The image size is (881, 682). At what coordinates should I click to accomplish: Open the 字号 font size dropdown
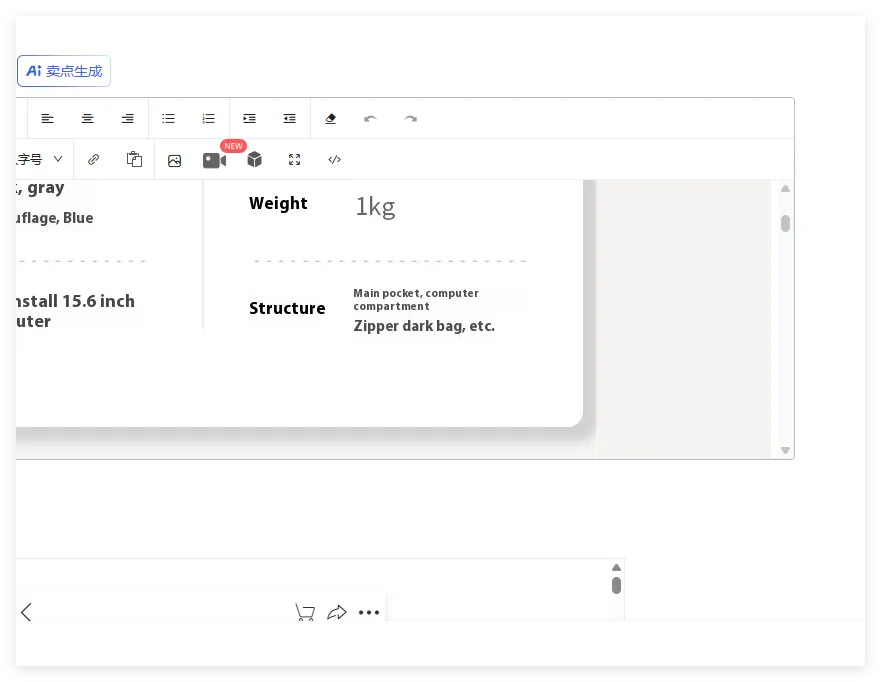point(39,160)
